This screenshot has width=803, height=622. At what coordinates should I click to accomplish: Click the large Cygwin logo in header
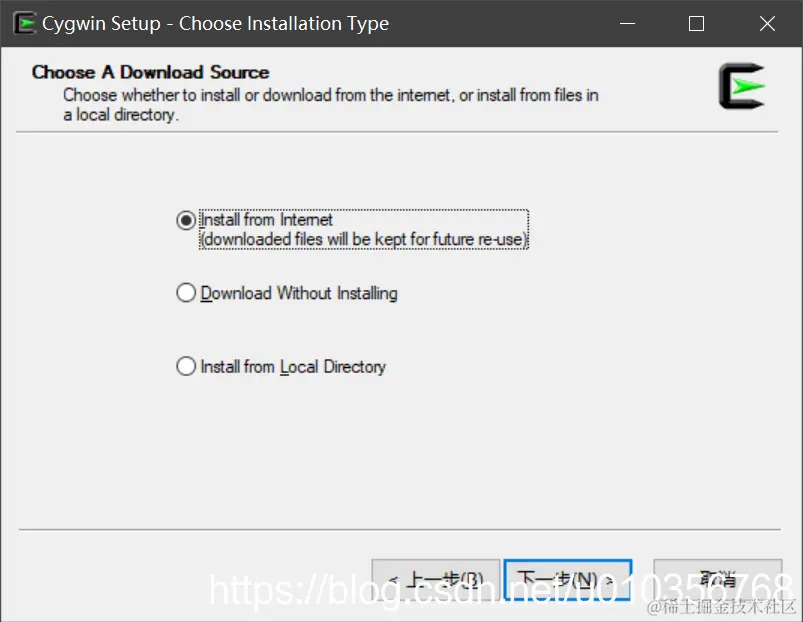click(742, 85)
